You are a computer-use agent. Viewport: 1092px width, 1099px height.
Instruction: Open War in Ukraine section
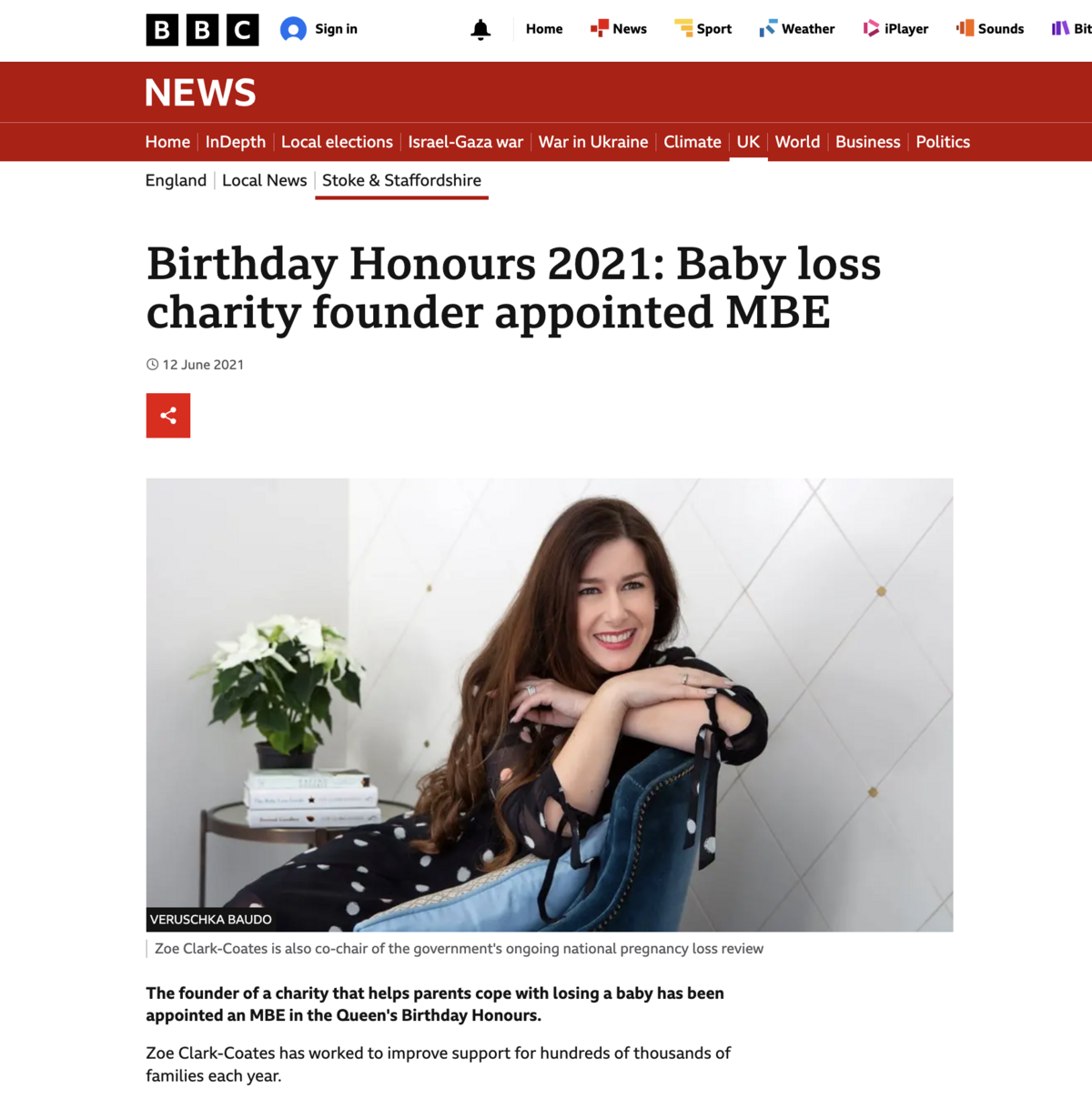tap(593, 142)
